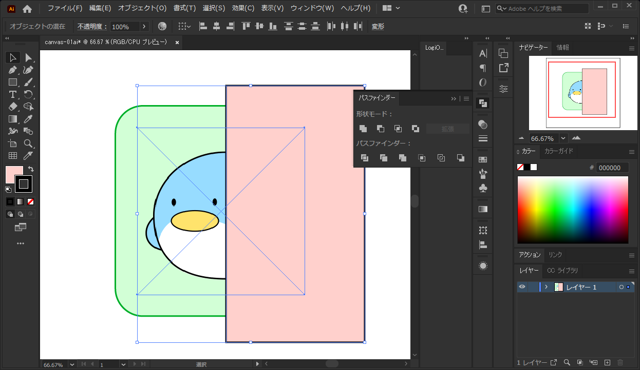Open Navigator zoom percentage dropdown
This screenshot has height=370, width=640.
coord(563,138)
